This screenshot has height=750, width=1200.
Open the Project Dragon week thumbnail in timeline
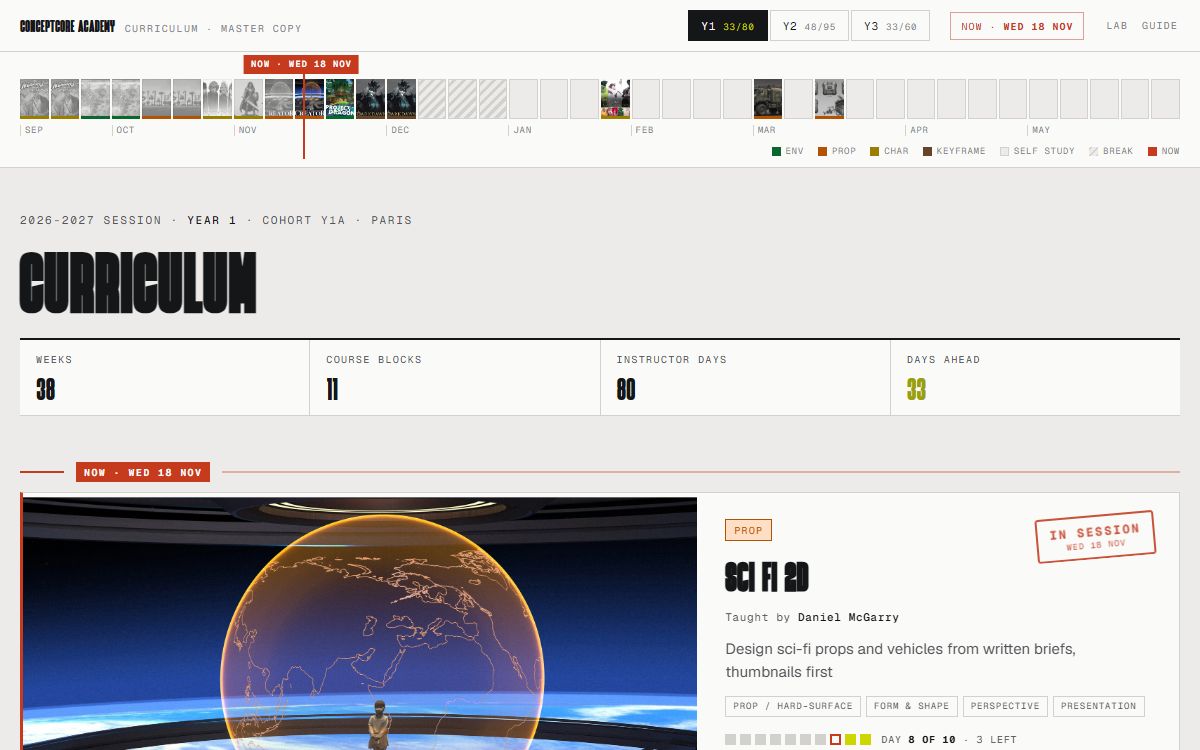(x=340, y=99)
